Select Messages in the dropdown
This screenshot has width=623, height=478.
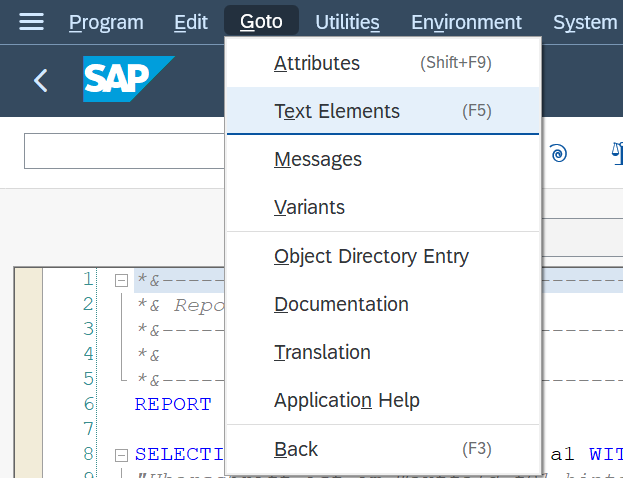click(383, 159)
